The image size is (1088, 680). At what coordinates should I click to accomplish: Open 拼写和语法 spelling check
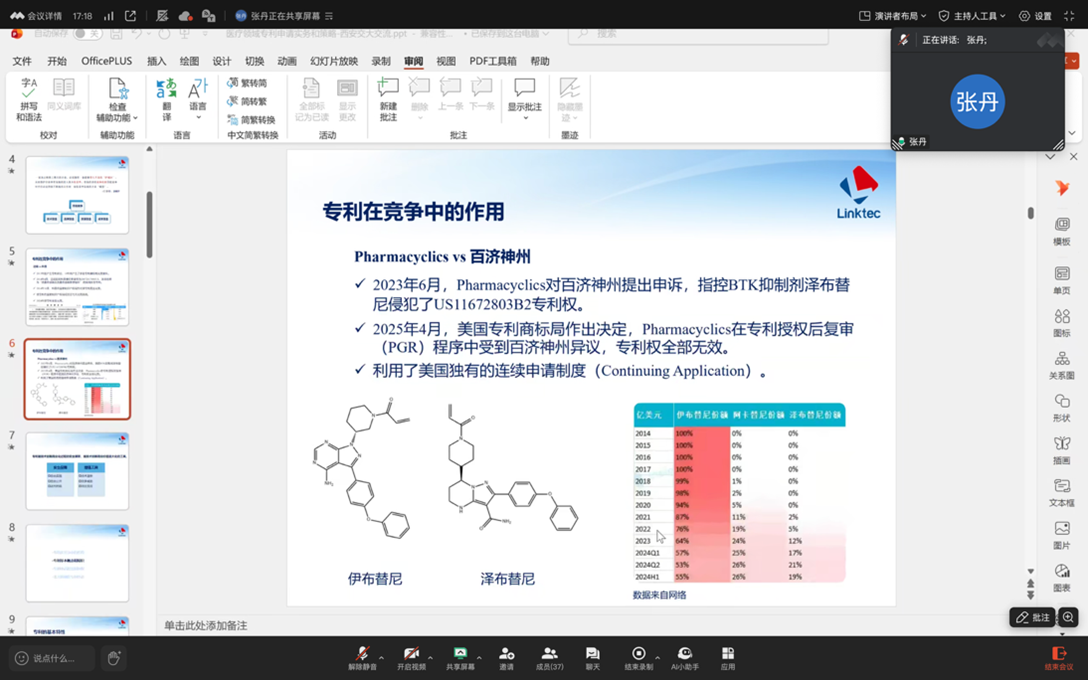[x=28, y=98]
